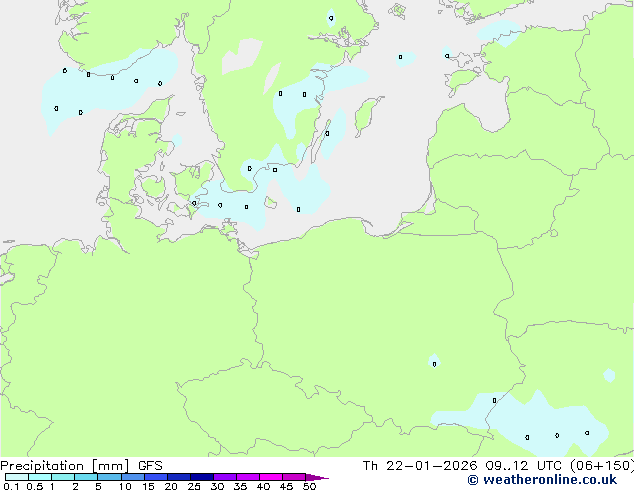634x490 pixels.
Task: Pick legend swatch between 10 and 15
Action: [x=133, y=477]
